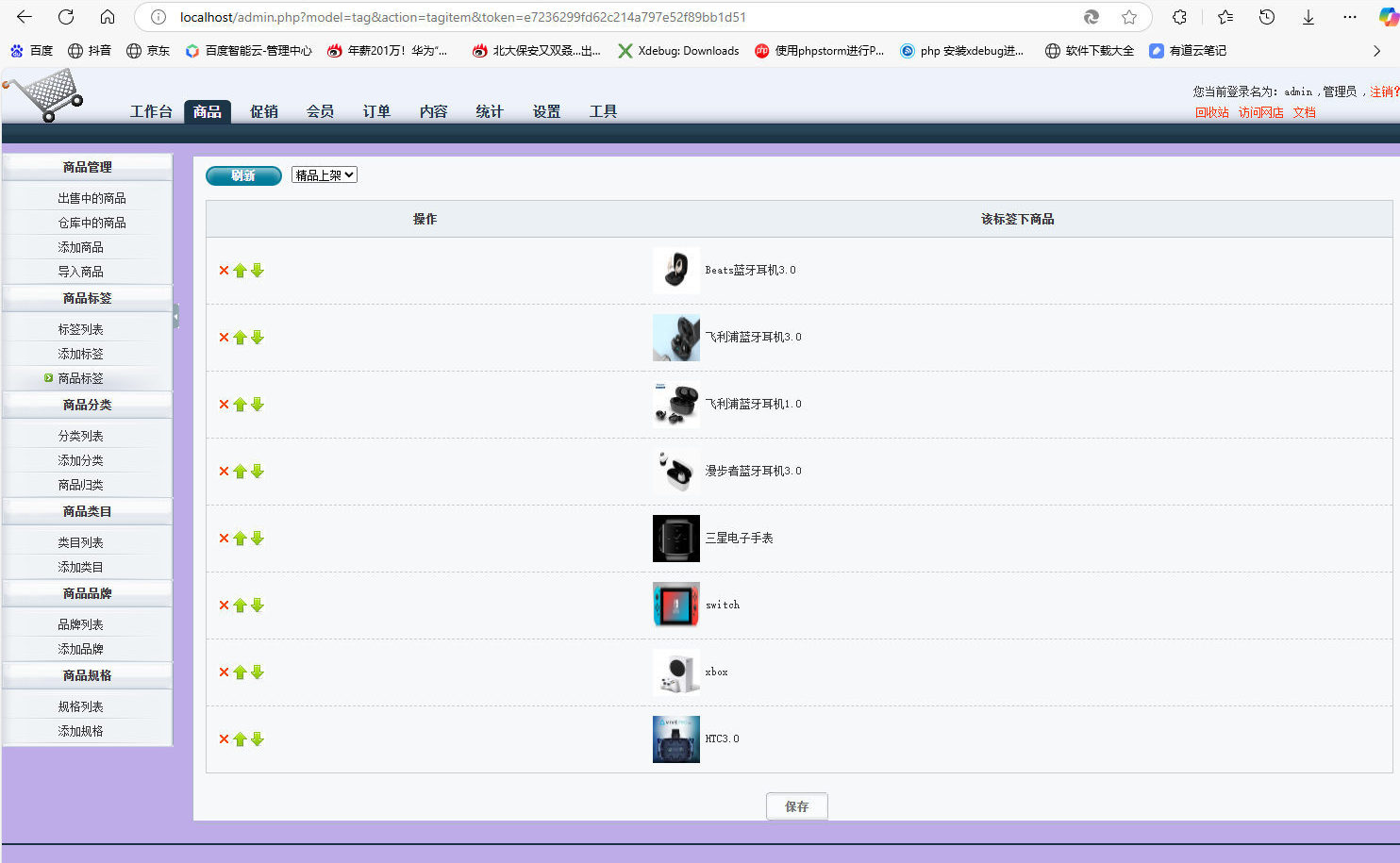This screenshot has width=1400, height=863.
Task: Switch to the 订单 tab
Action: (x=377, y=111)
